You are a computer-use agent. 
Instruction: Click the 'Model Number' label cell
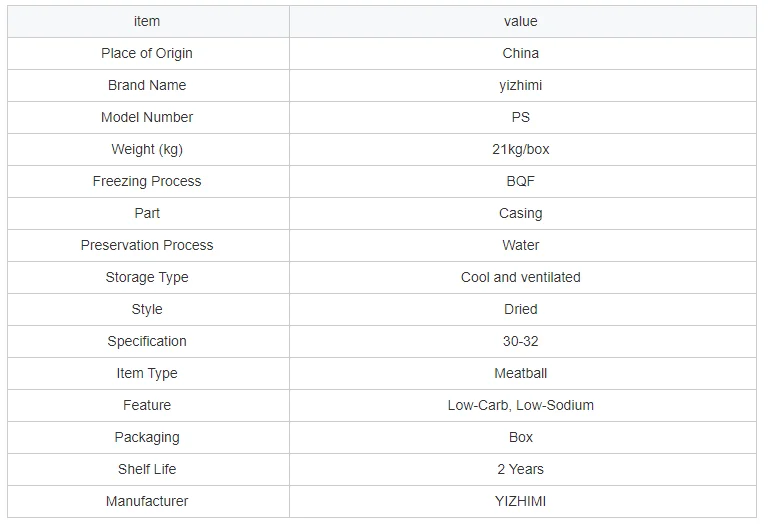[x=147, y=117]
